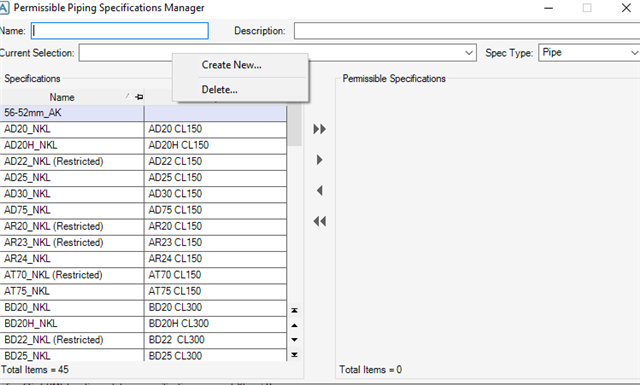Select the AT75_NKL specification
640x385 pixels.
[x=71, y=291]
